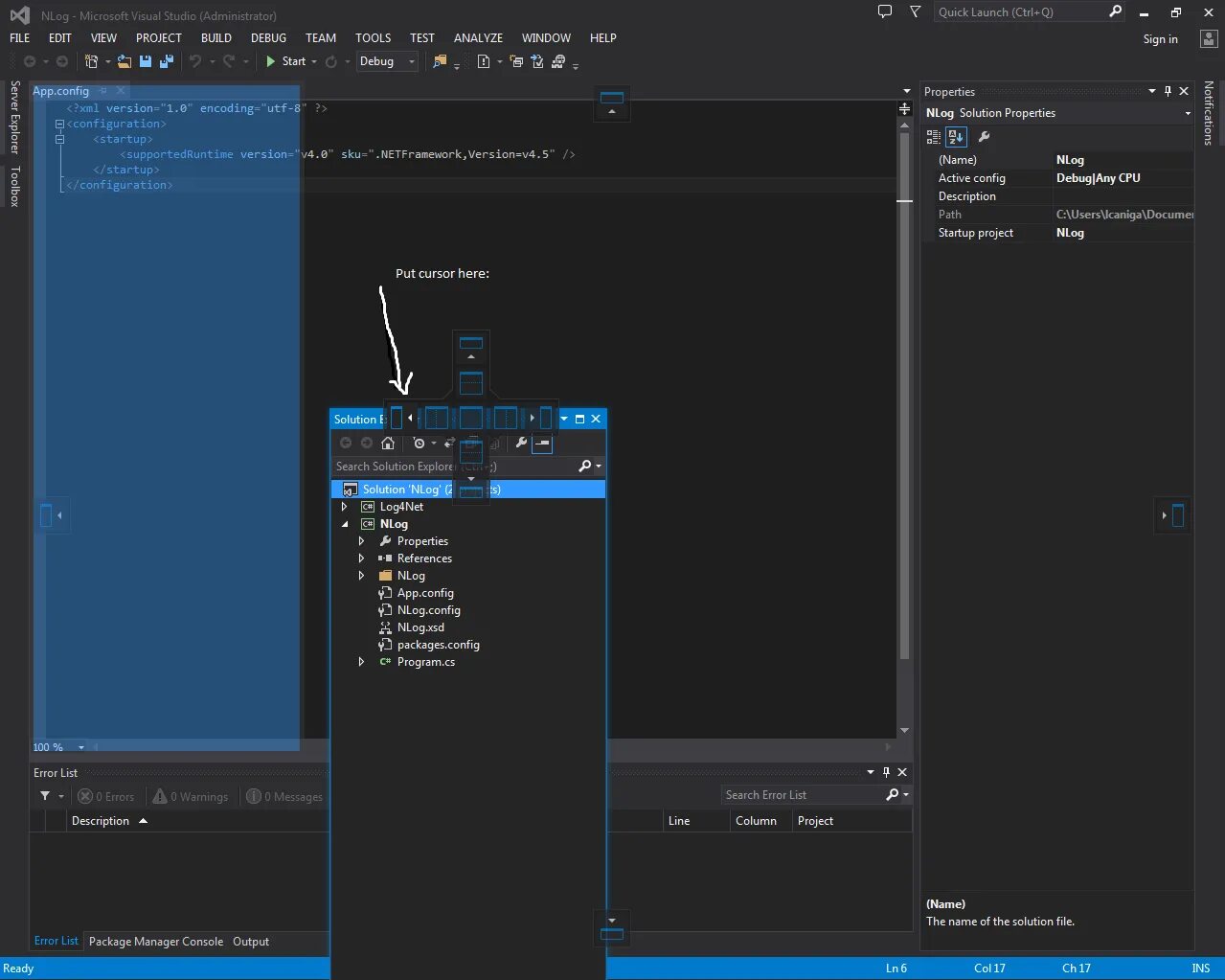Click the Properties wrench in Solution Explorer toolbar
The height and width of the screenshot is (980, 1225).
(x=521, y=443)
